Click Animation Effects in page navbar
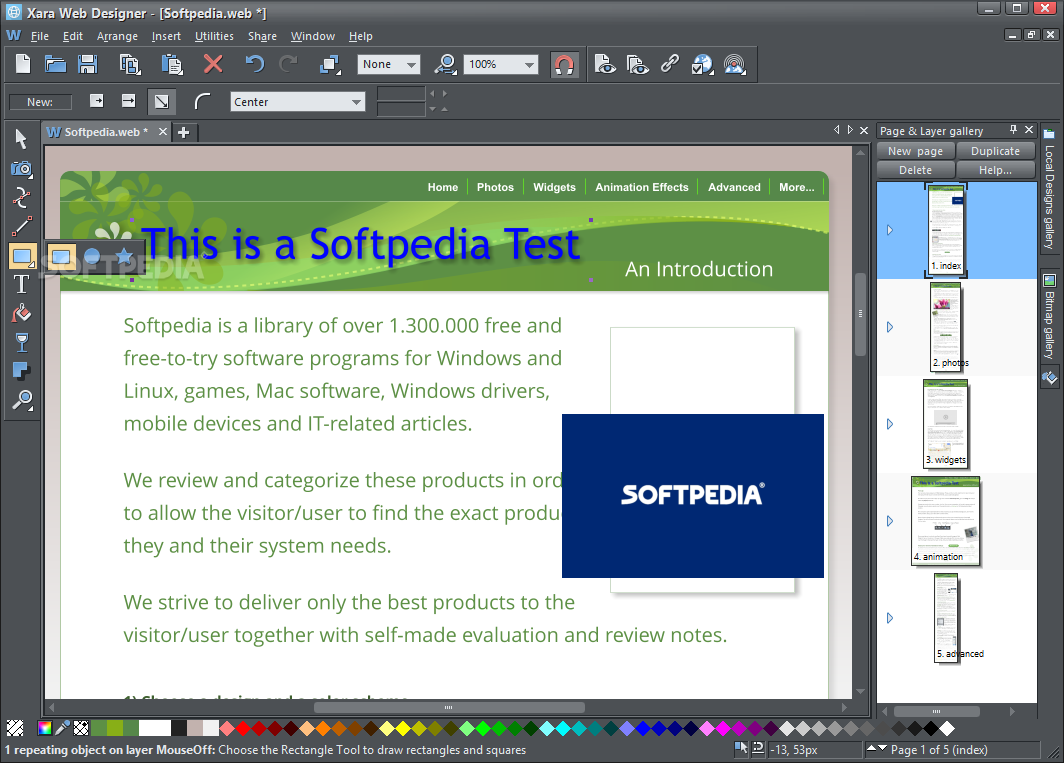 pos(641,187)
